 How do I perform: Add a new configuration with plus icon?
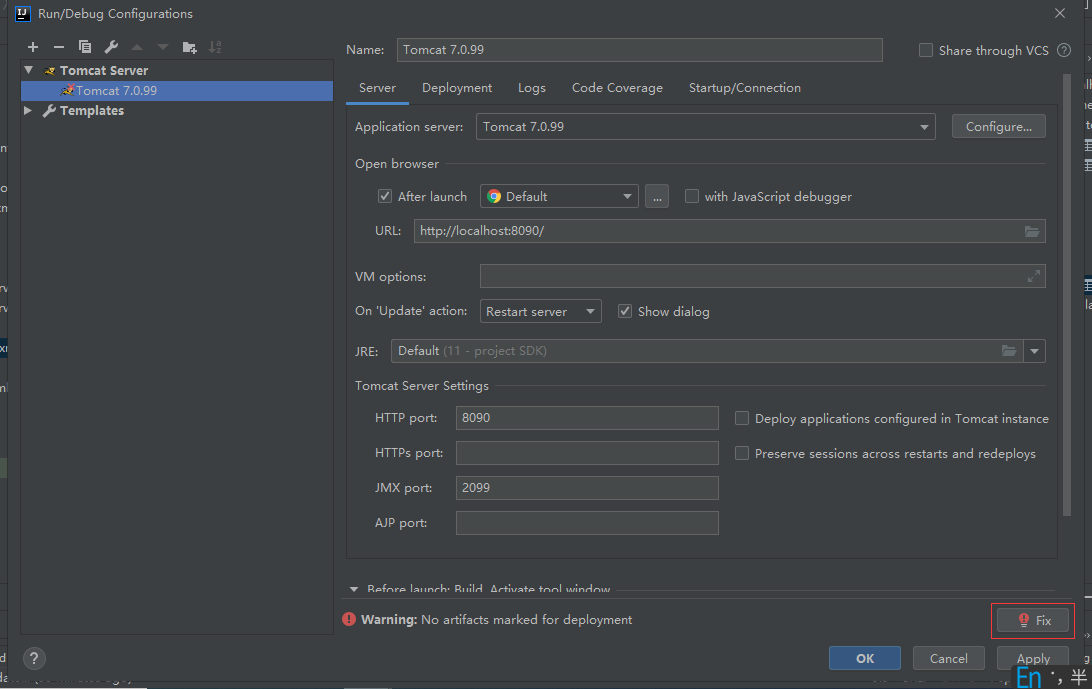(x=33, y=47)
